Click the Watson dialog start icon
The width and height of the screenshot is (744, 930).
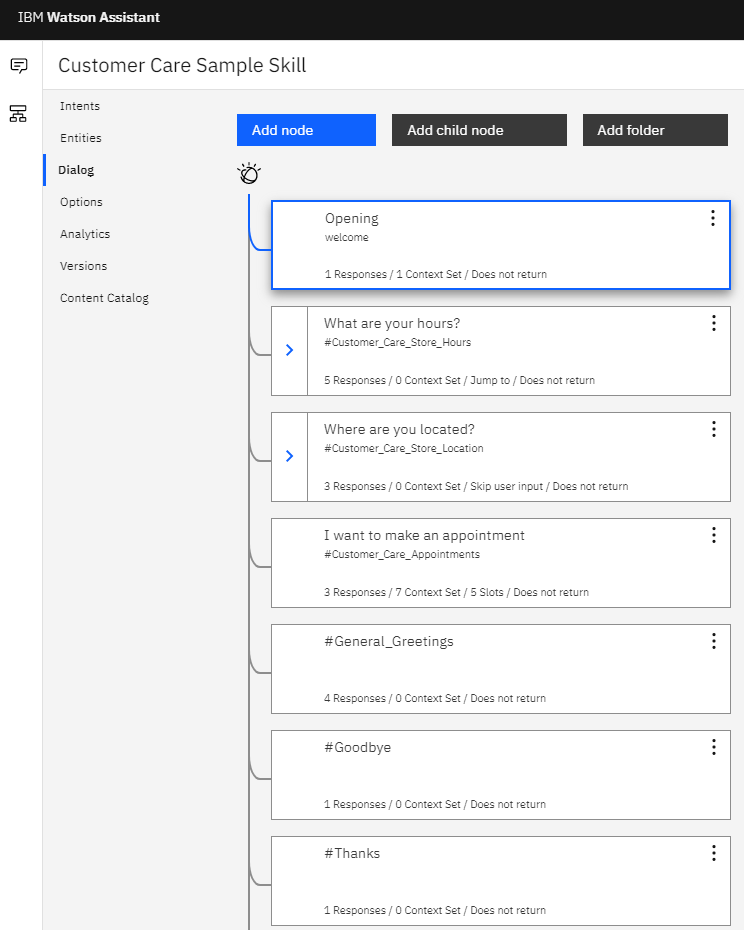tap(249, 173)
